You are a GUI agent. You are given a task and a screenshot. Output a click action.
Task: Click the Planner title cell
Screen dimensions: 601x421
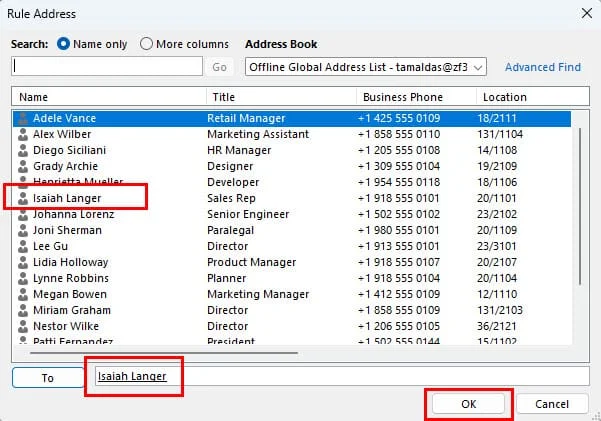[227, 278]
